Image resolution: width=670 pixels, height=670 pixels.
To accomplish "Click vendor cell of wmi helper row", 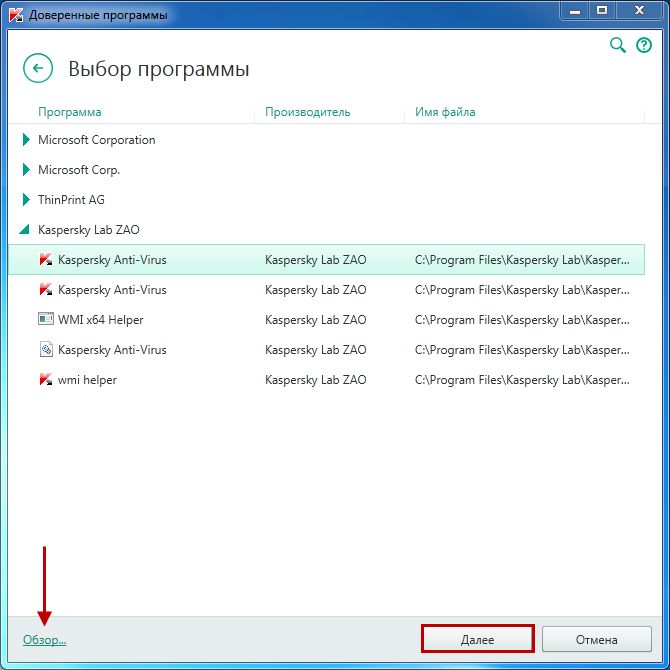I will click(x=316, y=380).
